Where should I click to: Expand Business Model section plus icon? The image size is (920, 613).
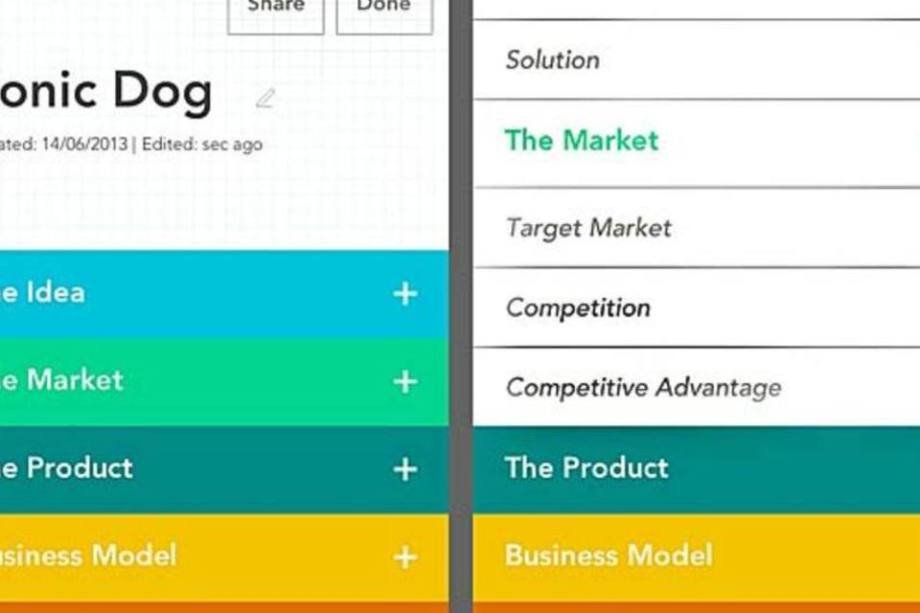click(x=405, y=557)
